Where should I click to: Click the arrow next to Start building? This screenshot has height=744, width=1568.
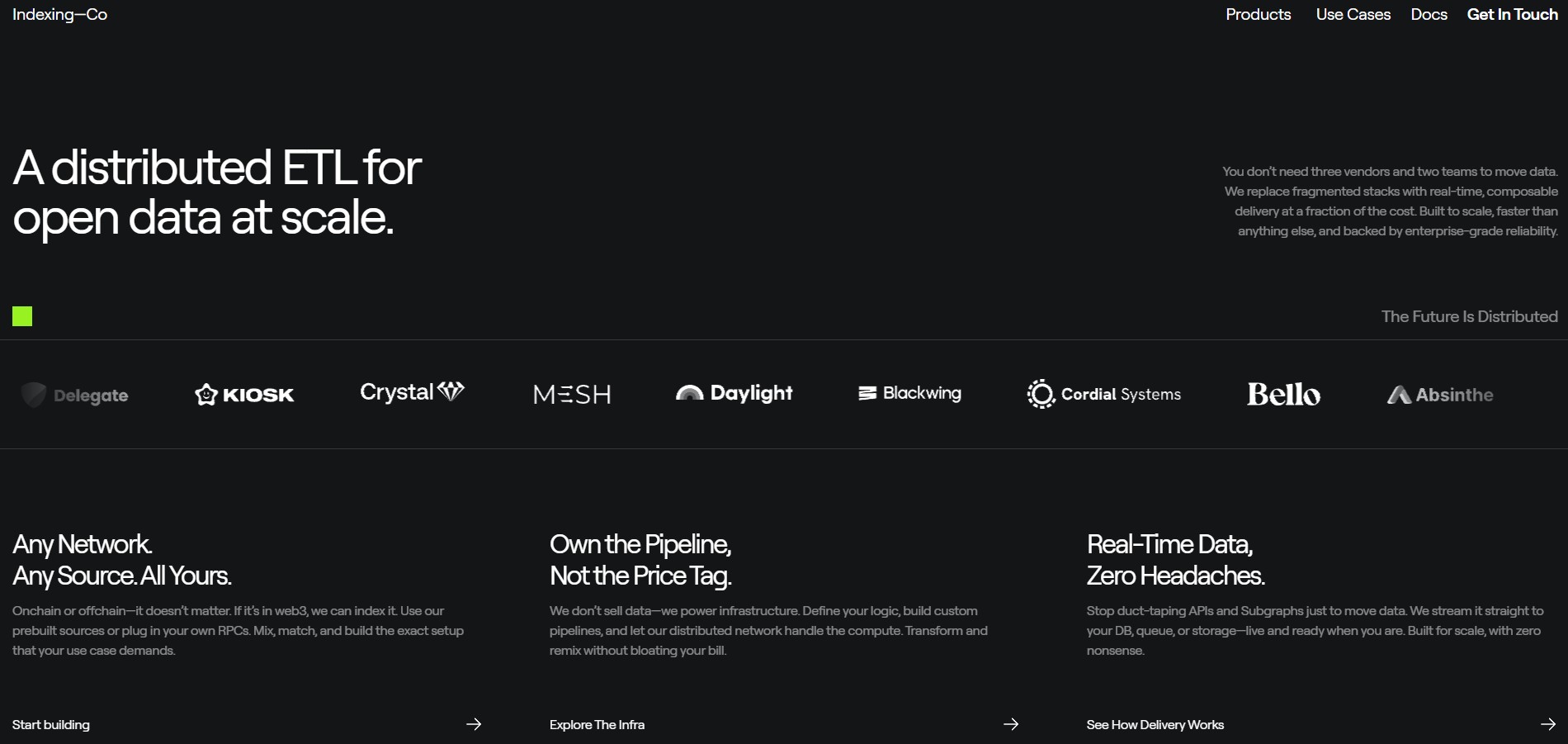pos(474,724)
